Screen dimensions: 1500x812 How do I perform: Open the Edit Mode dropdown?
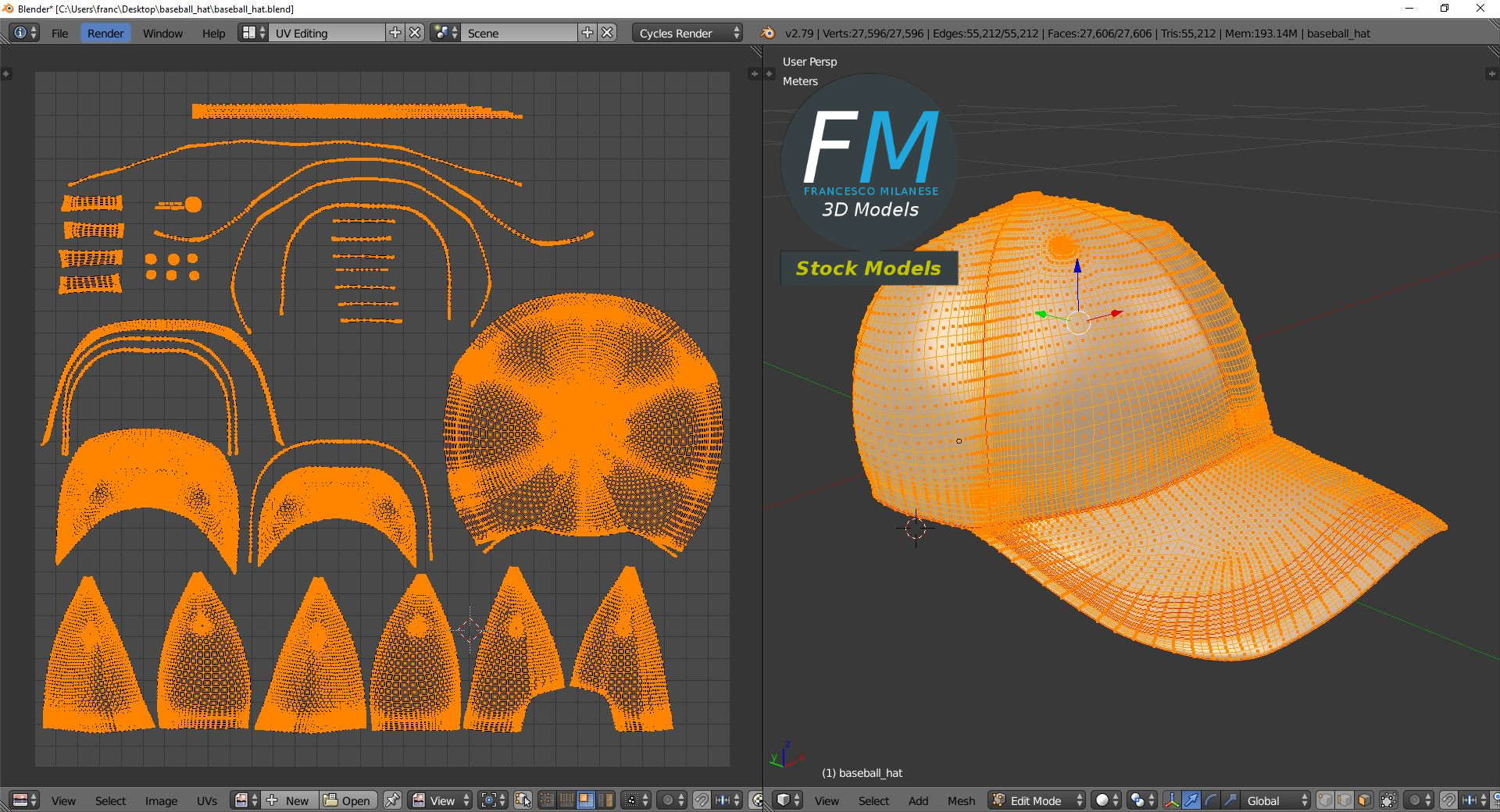tap(1037, 800)
